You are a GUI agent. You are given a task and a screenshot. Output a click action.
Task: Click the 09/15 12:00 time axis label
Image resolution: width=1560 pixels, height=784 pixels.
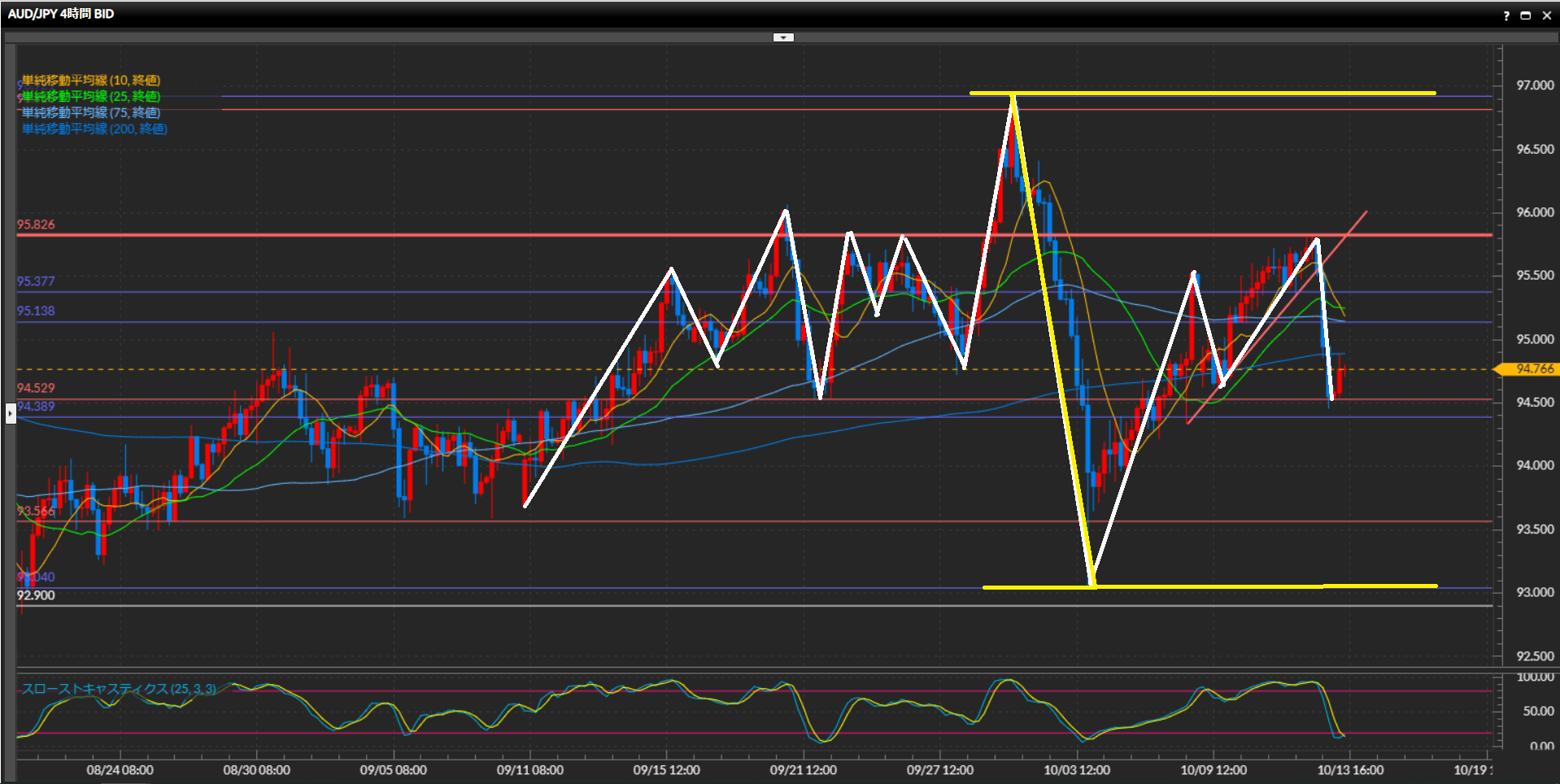(x=666, y=770)
